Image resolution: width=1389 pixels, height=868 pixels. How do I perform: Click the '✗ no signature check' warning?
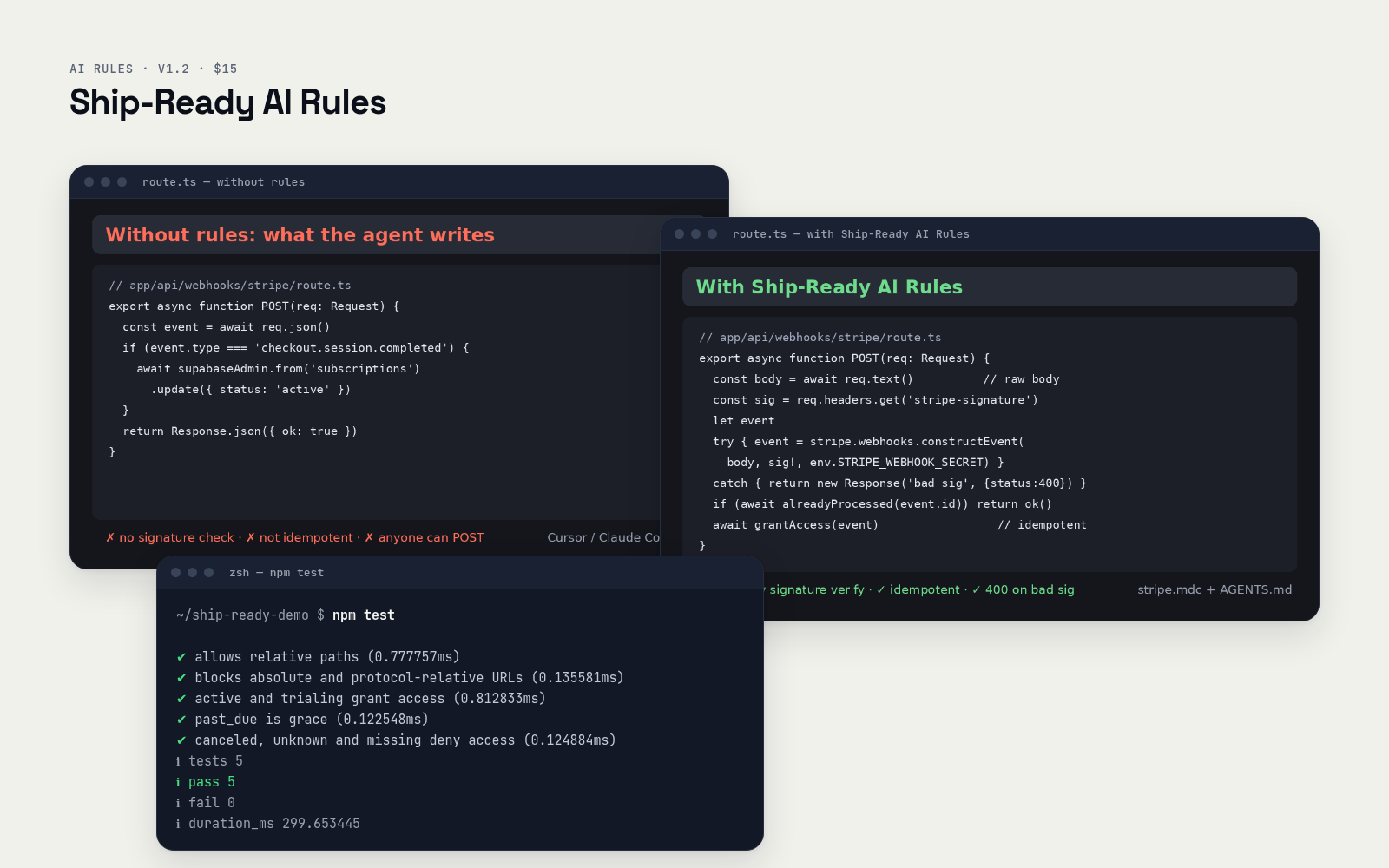(170, 537)
